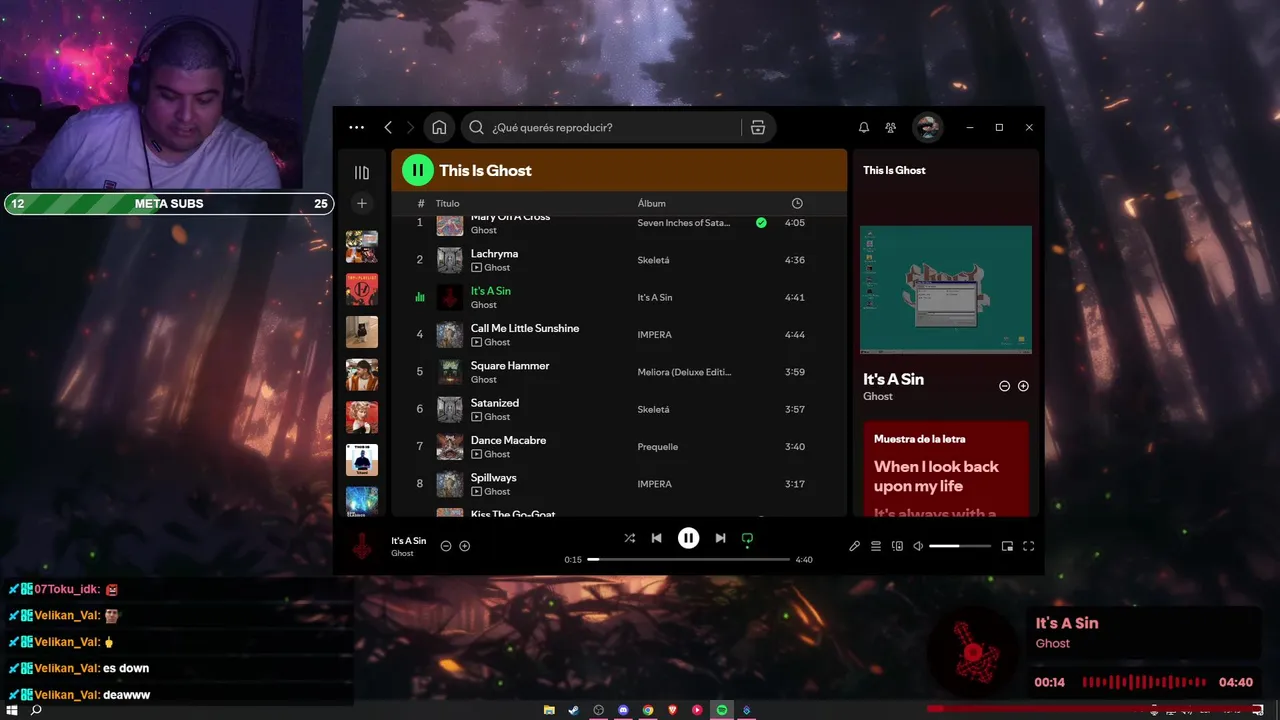Image resolution: width=1280 pixels, height=720 pixels.
Task: Open the first playlist thumbnail in the library sidebar
Action: click(x=362, y=246)
